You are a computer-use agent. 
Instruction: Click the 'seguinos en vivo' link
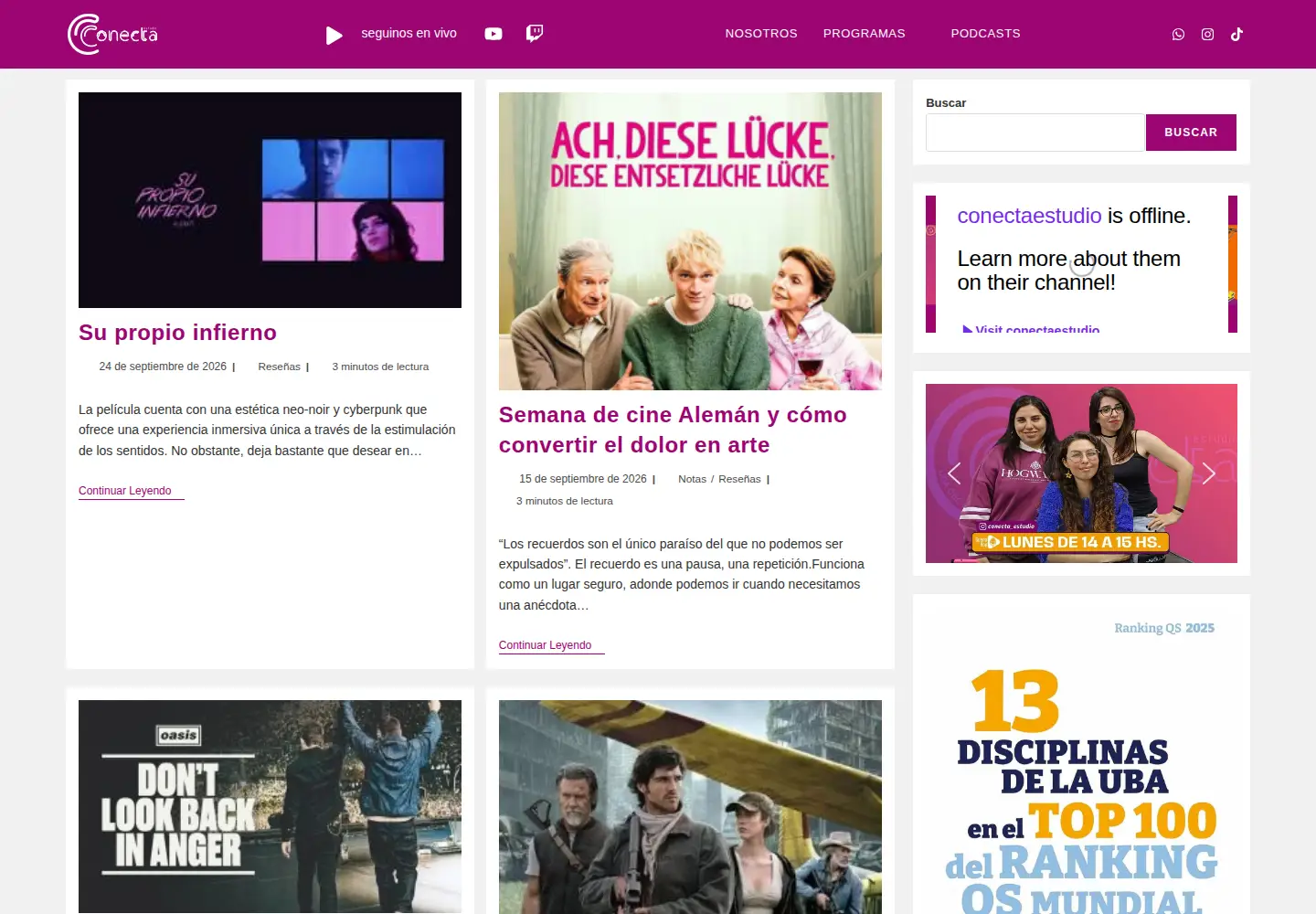pos(409,33)
